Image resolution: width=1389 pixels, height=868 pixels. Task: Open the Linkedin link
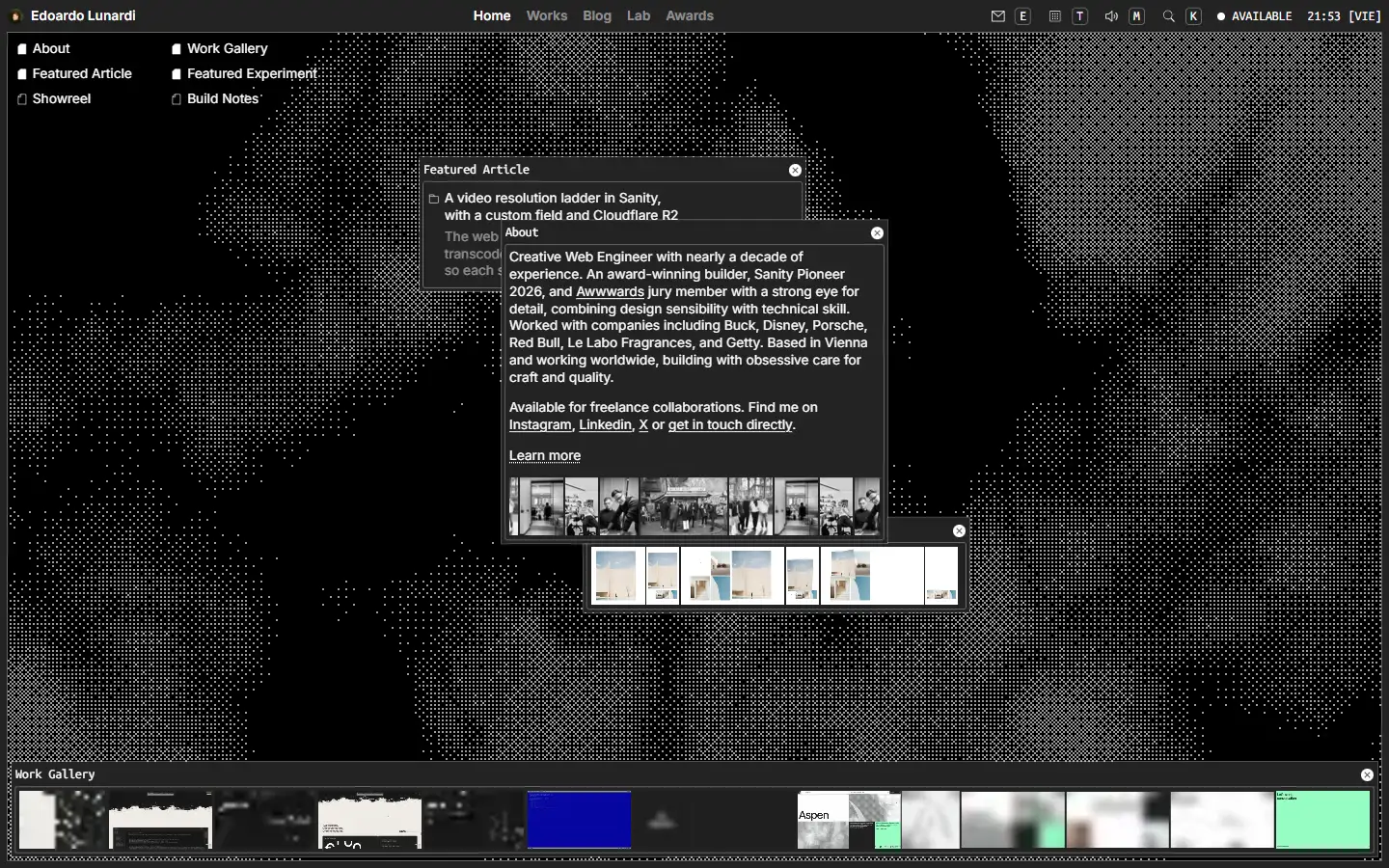[606, 424]
